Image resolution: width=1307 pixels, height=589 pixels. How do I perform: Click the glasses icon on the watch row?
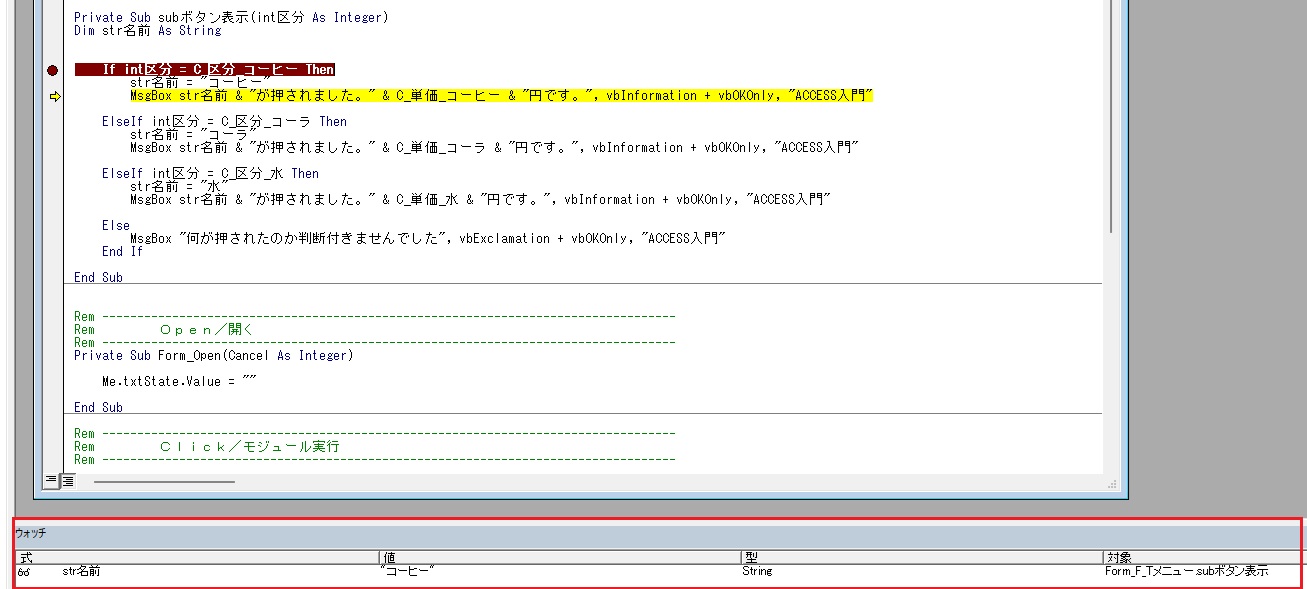[x=23, y=572]
